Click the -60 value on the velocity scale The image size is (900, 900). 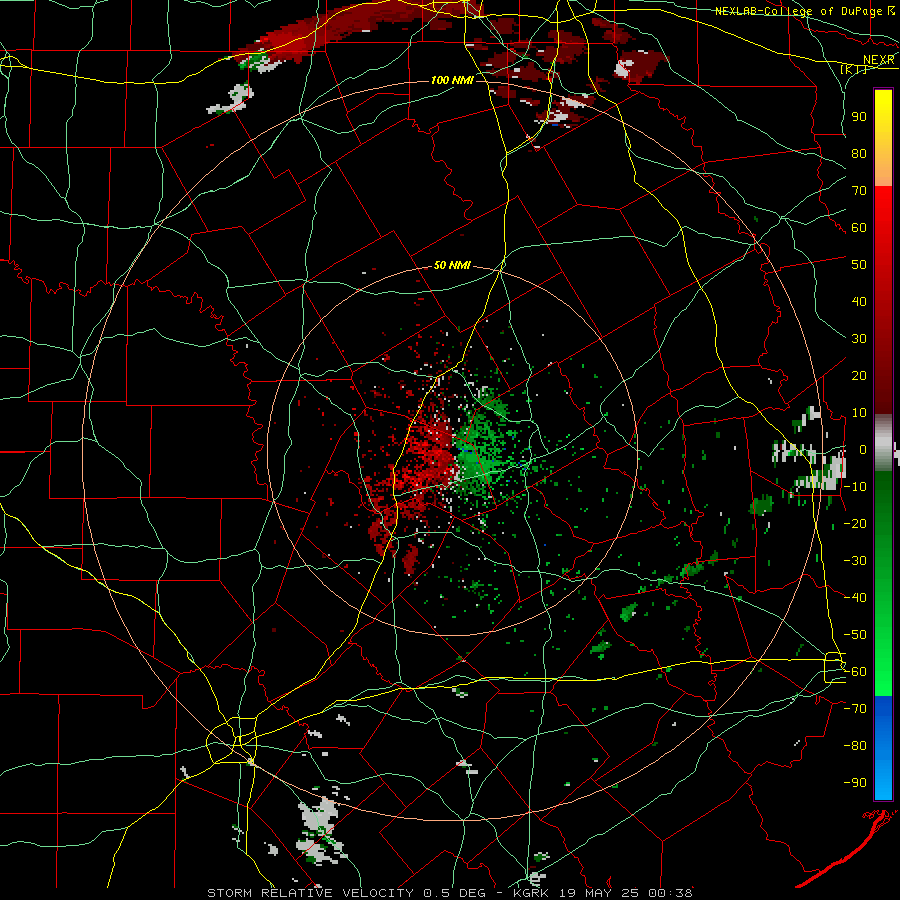point(855,672)
